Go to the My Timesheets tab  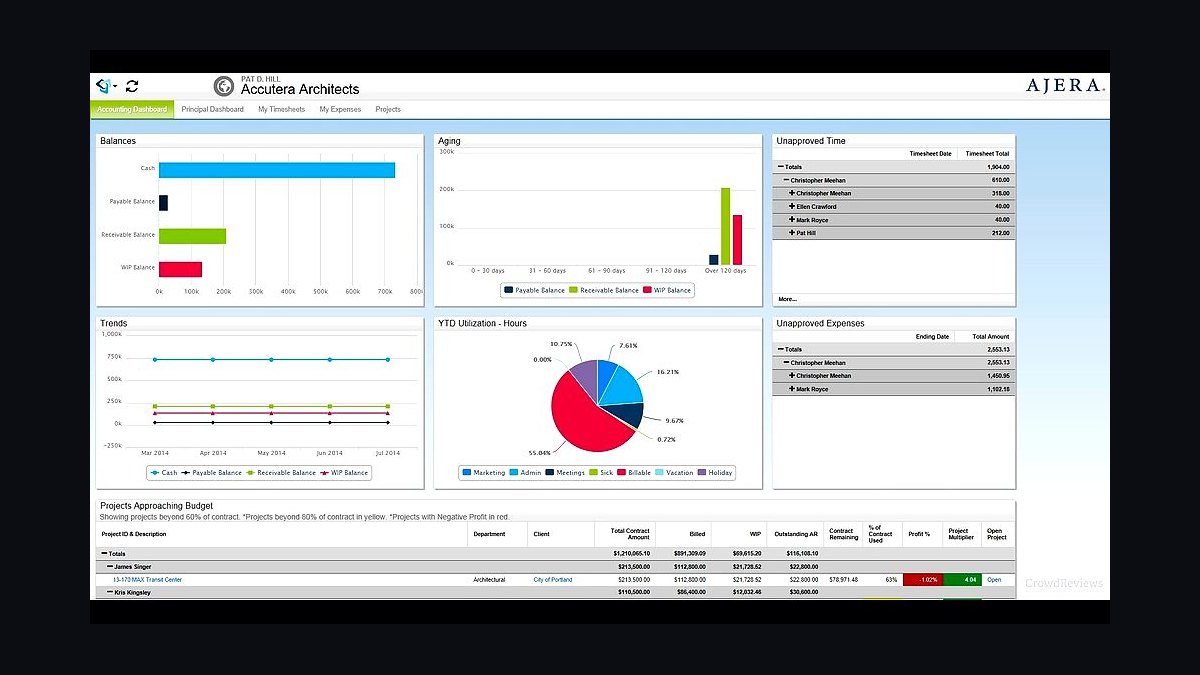point(281,109)
